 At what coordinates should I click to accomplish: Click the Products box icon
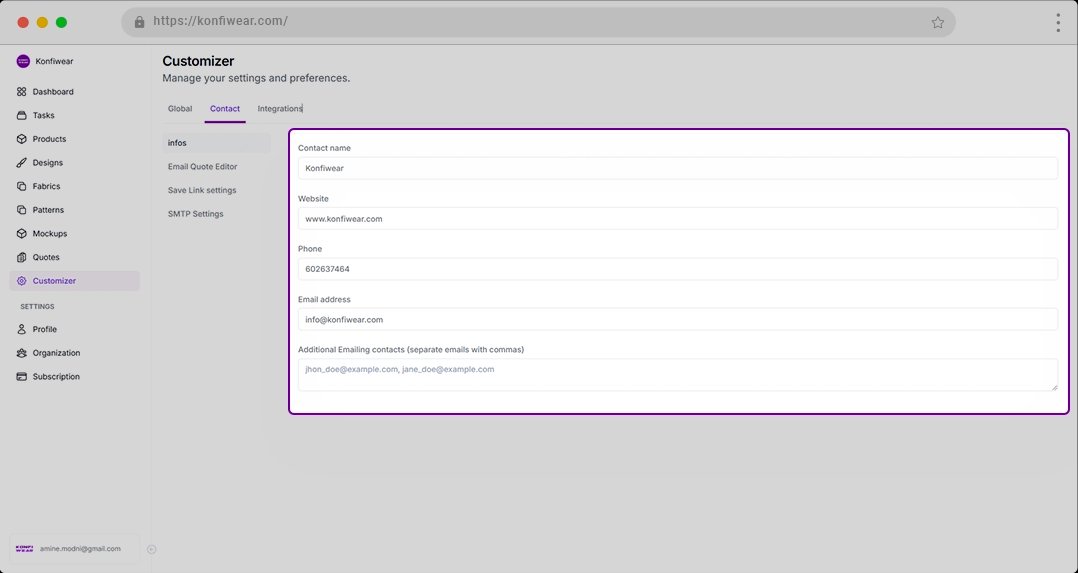22,139
